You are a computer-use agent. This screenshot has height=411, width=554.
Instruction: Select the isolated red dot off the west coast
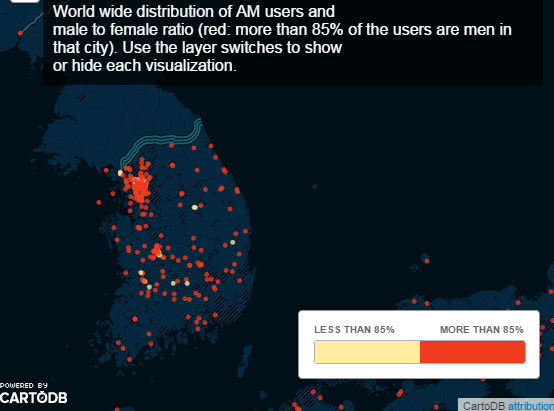pyautogui.click(x=99, y=202)
